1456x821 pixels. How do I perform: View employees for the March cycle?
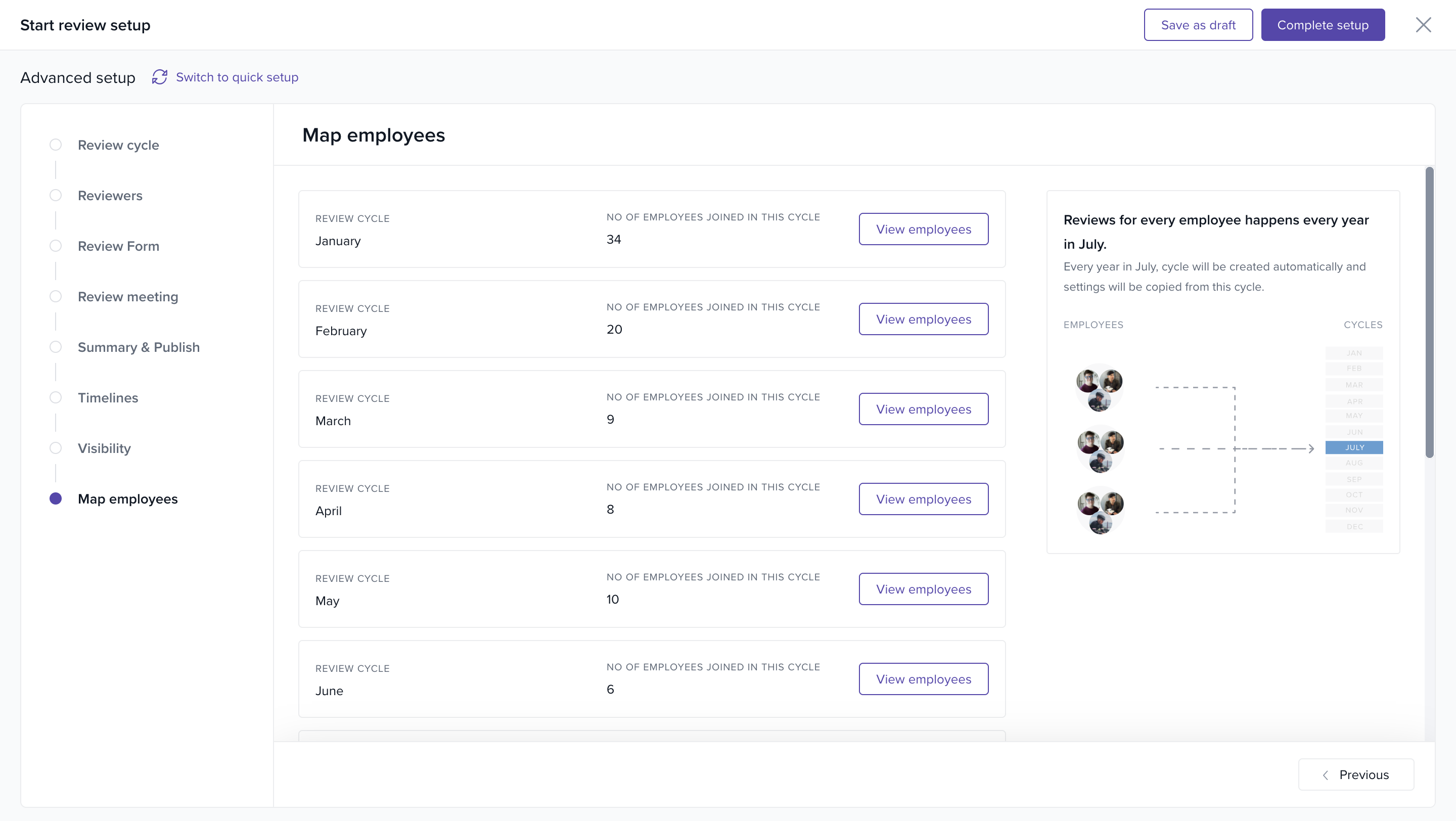pos(923,409)
